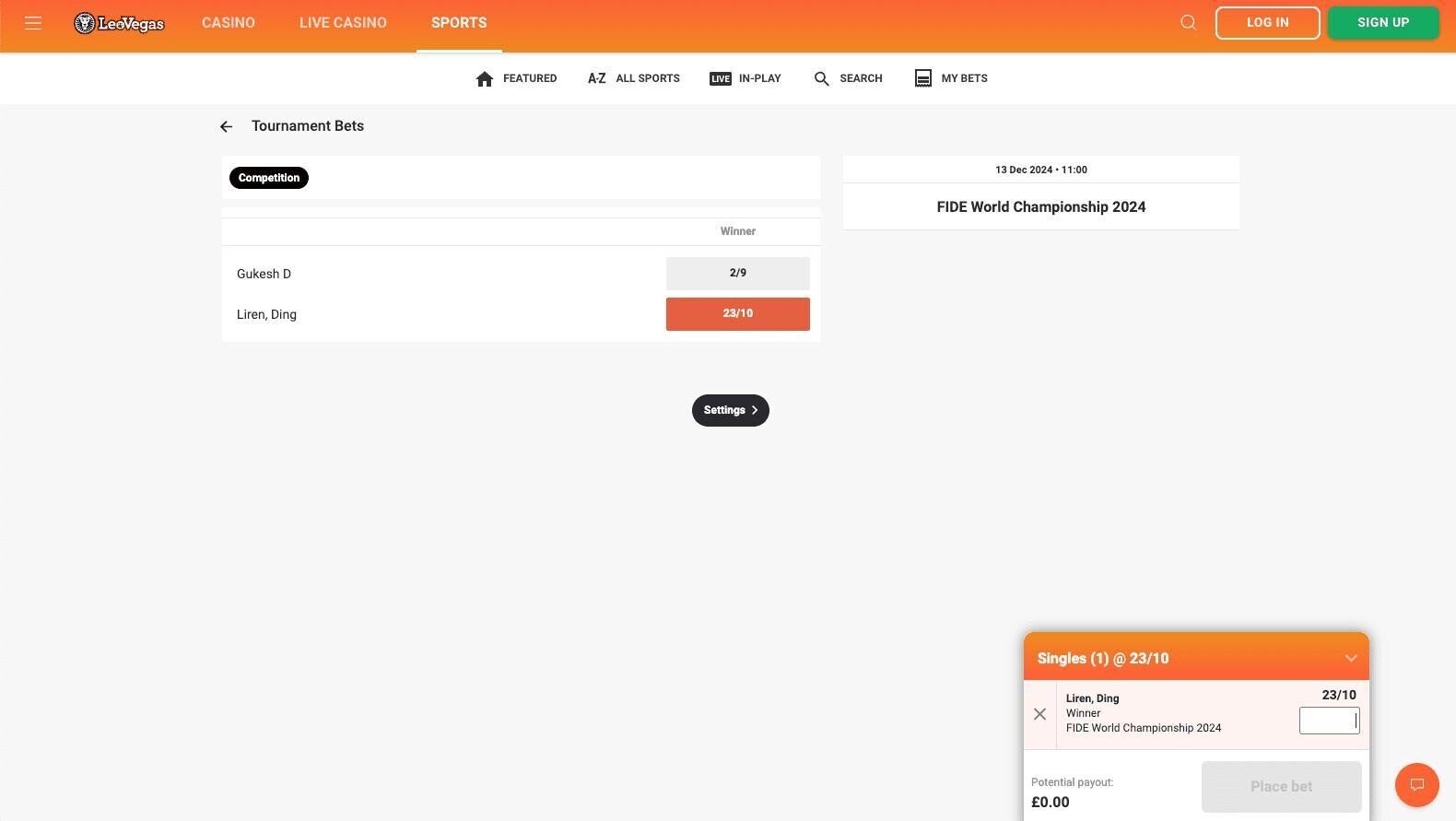Go back from Tournament Bets
Screen dimensions: 1456x821
tap(226, 127)
